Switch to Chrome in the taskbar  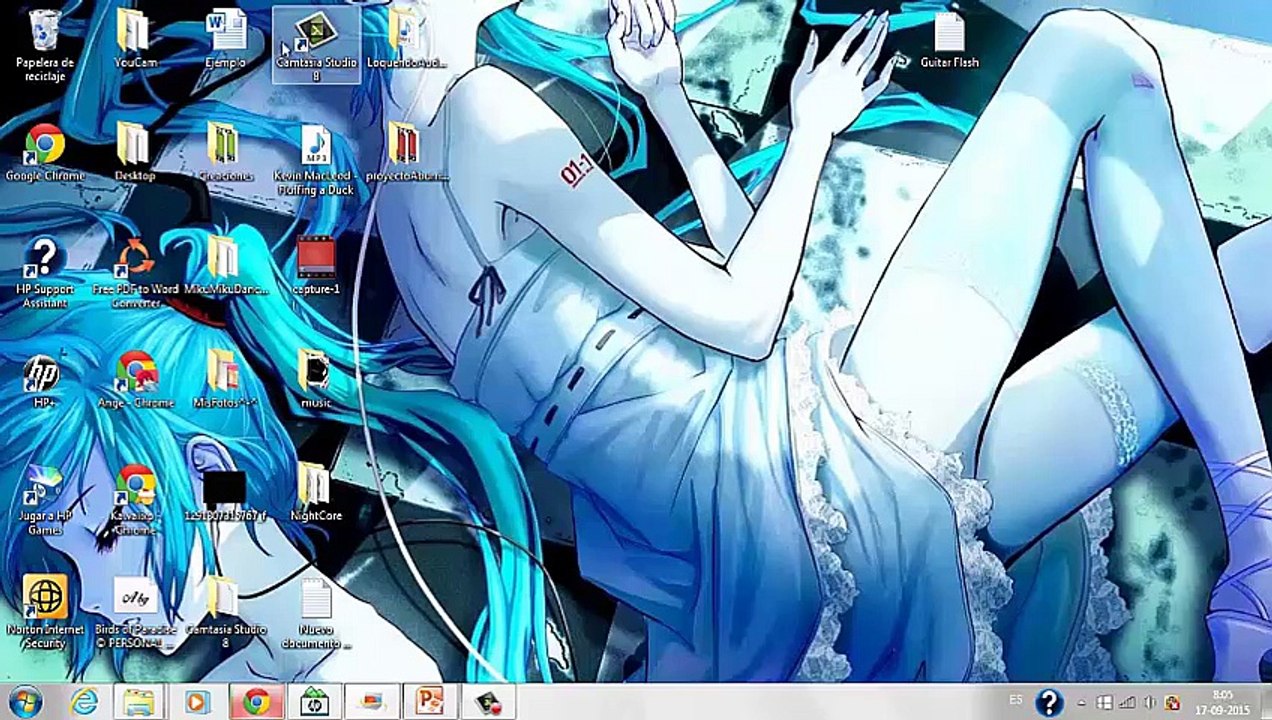click(256, 702)
